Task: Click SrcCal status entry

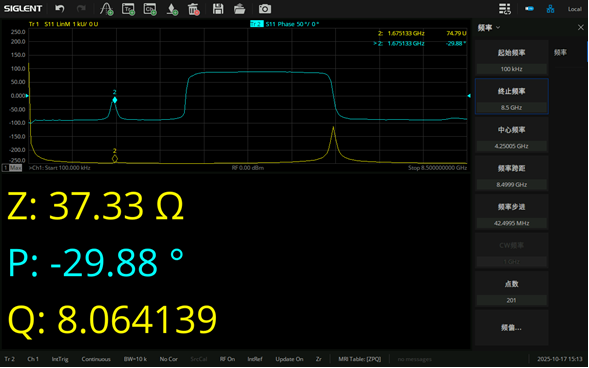Action: tap(199, 359)
